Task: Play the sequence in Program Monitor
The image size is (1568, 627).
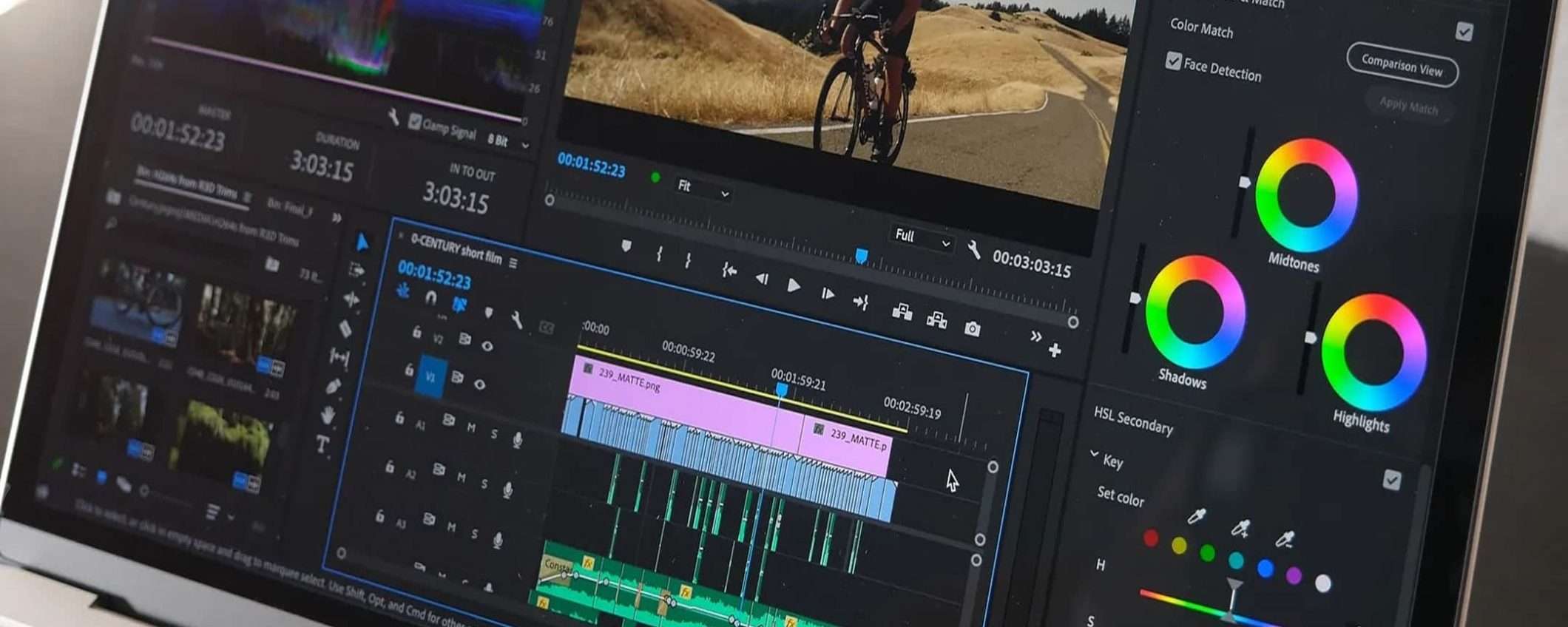Action: pyautogui.click(x=793, y=285)
